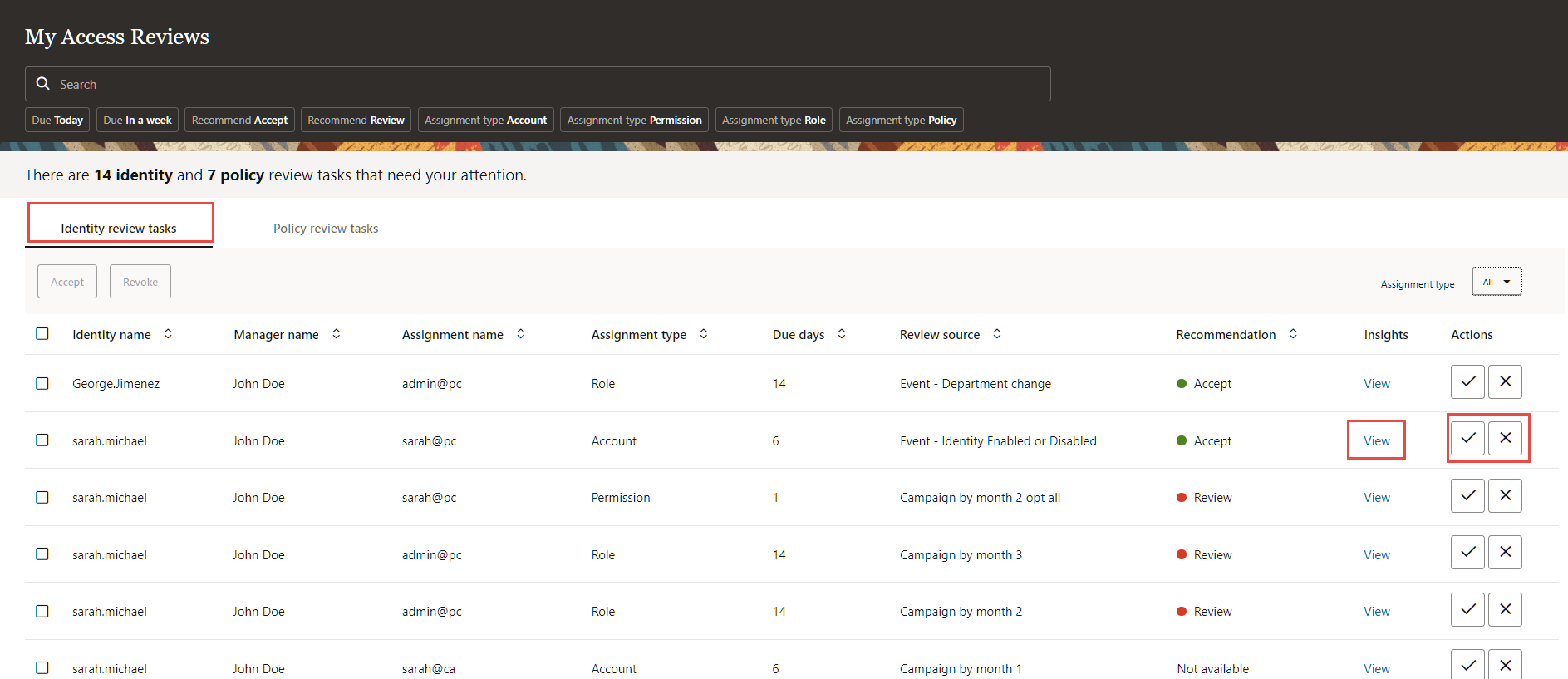Check the sarah@ca Account row checkbox
This screenshot has width=1568, height=679.
pyautogui.click(x=42, y=667)
